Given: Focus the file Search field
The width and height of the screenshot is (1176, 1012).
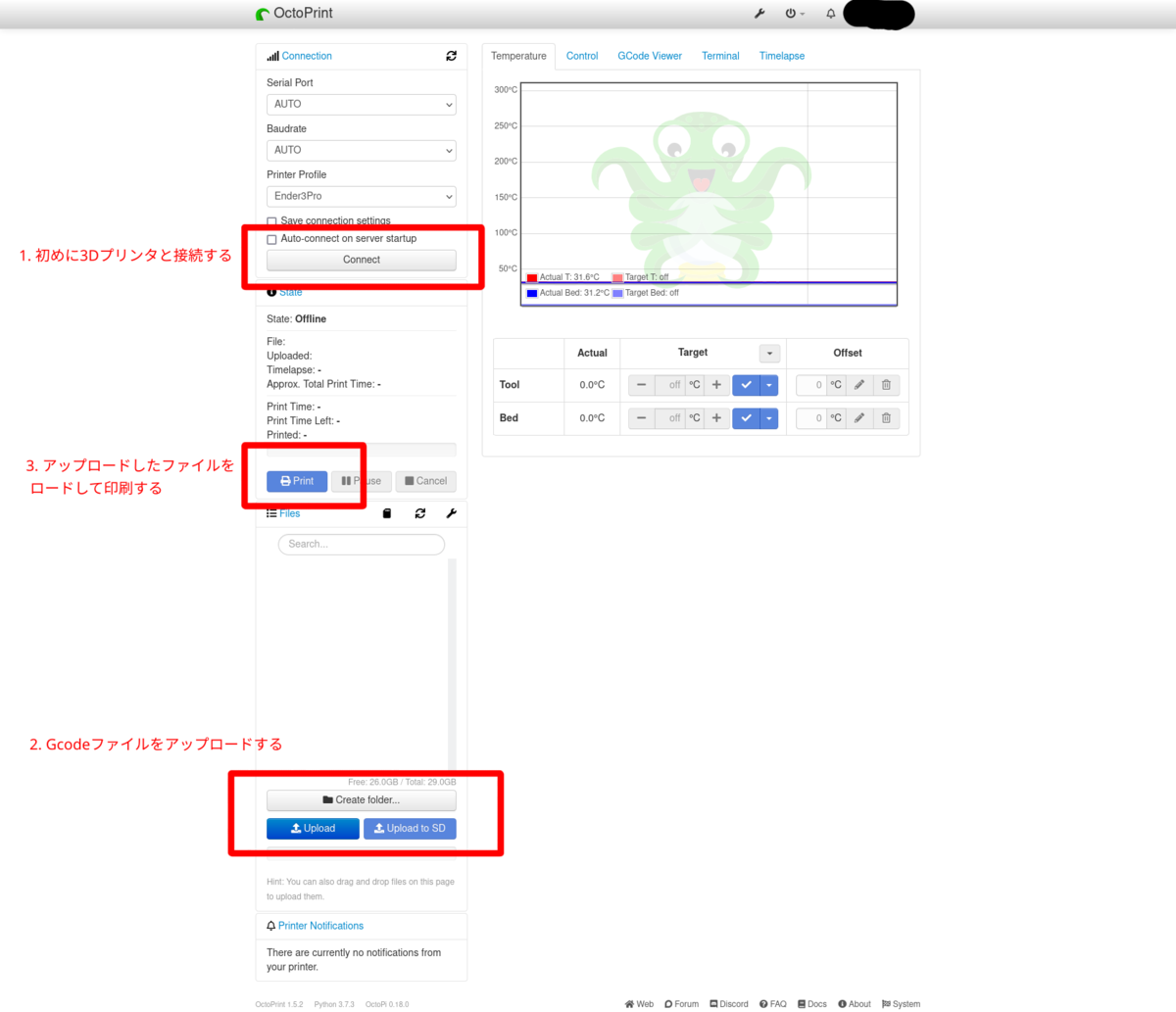Looking at the screenshot, I should tap(362, 544).
